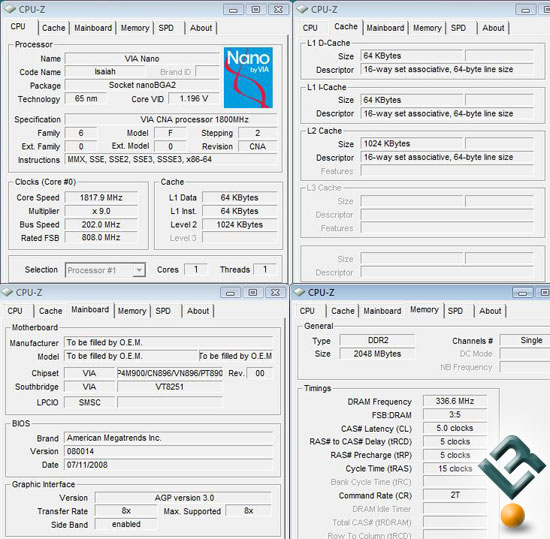The height and width of the screenshot is (539, 550).
Task: Click 'American Megatrends Inc.' BIOS brand field
Action: coord(168,438)
